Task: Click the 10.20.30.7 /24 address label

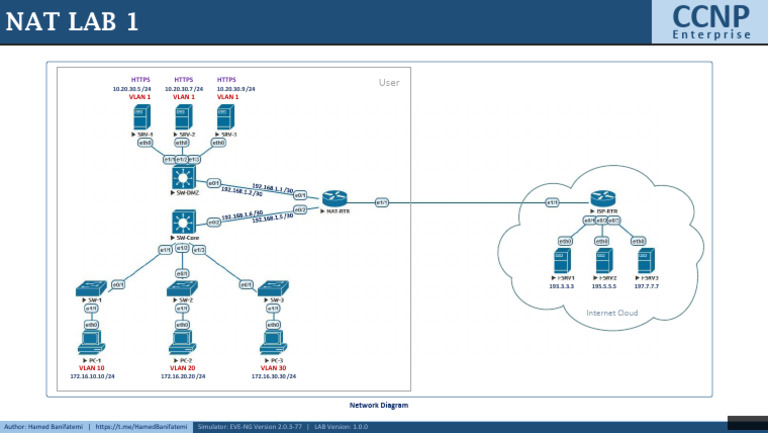Action: [184, 89]
